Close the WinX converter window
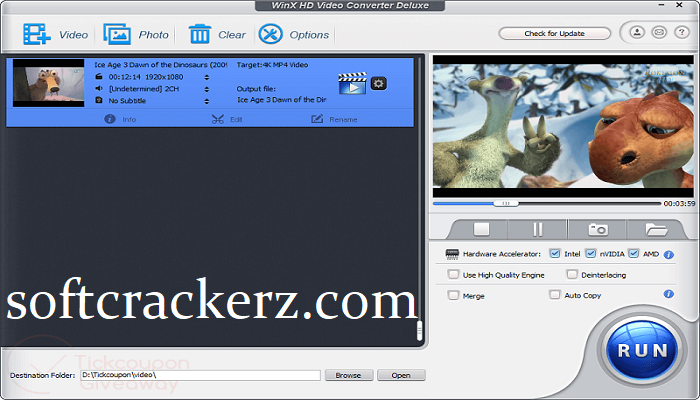This screenshot has height=400, width=700. pyautogui.click(x=679, y=5)
